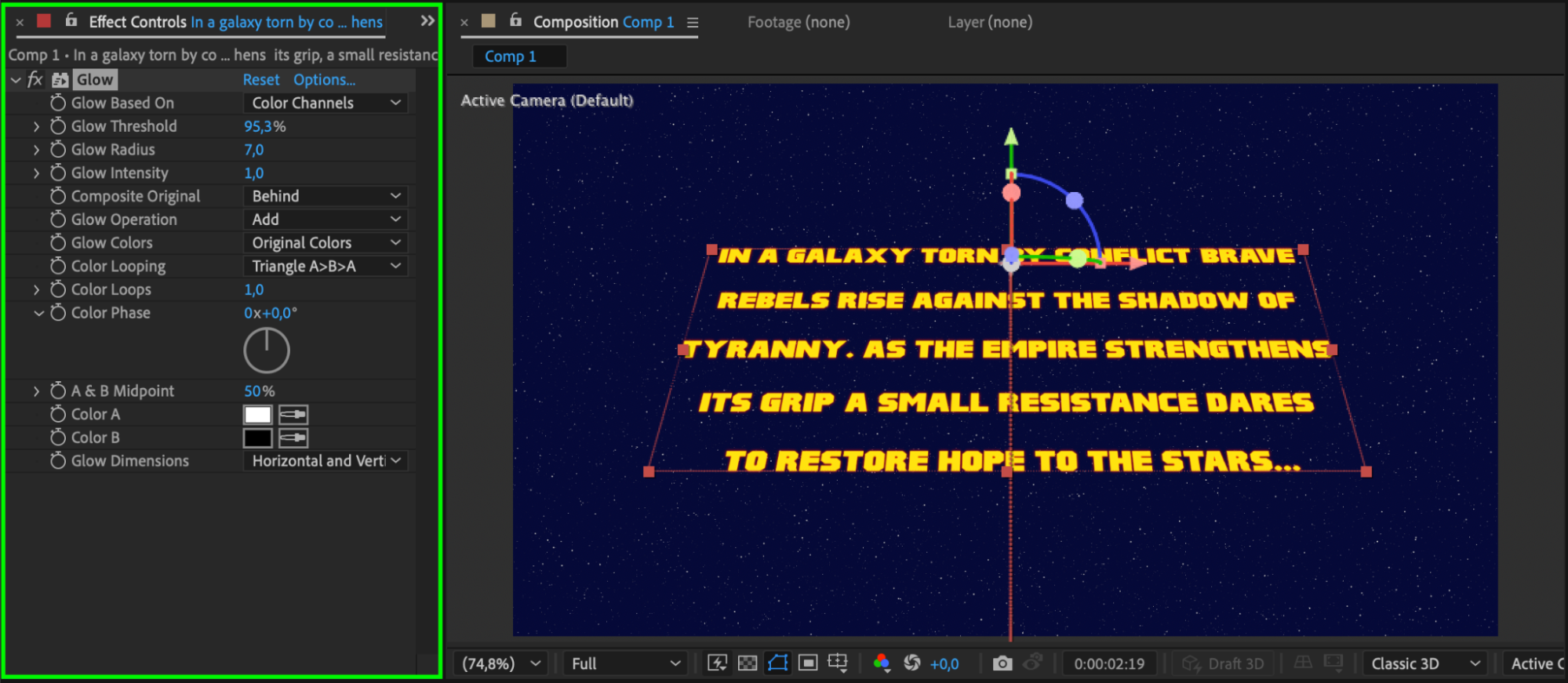The image size is (1568, 683).
Task: Toggle the Draft 3D button
Action: [1223, 663]
